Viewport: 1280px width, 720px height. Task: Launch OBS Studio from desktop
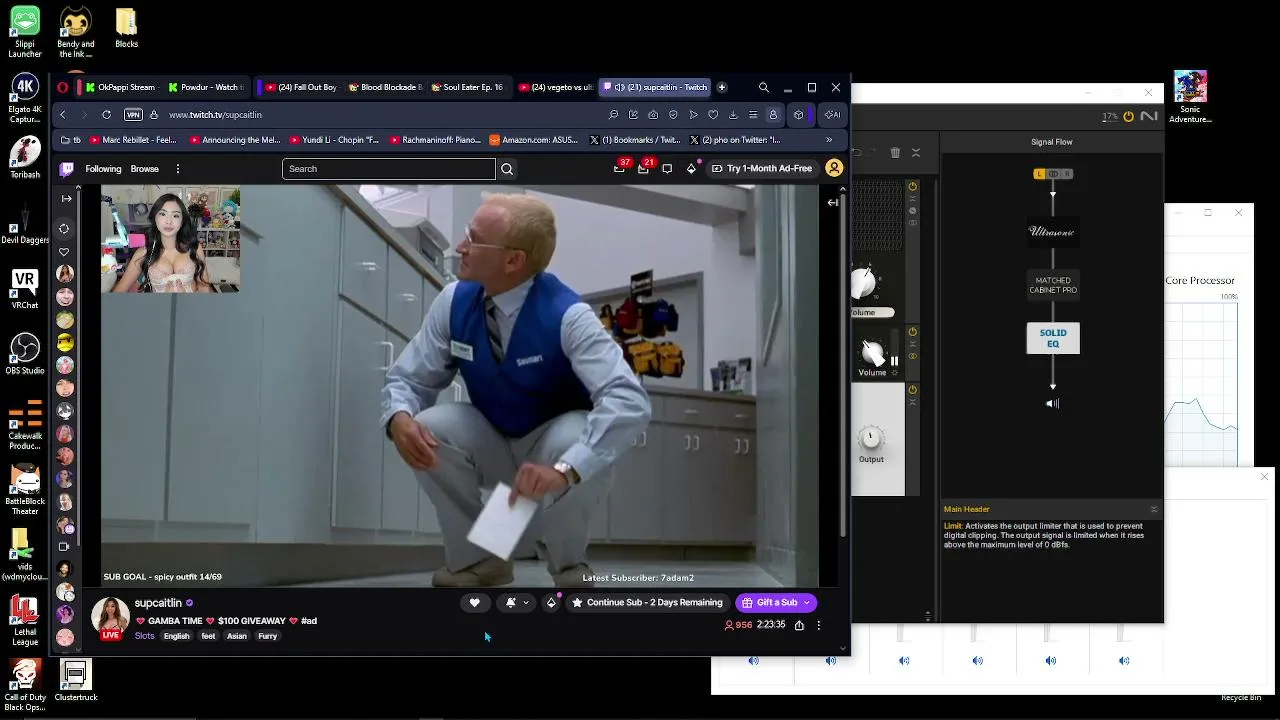25,353
